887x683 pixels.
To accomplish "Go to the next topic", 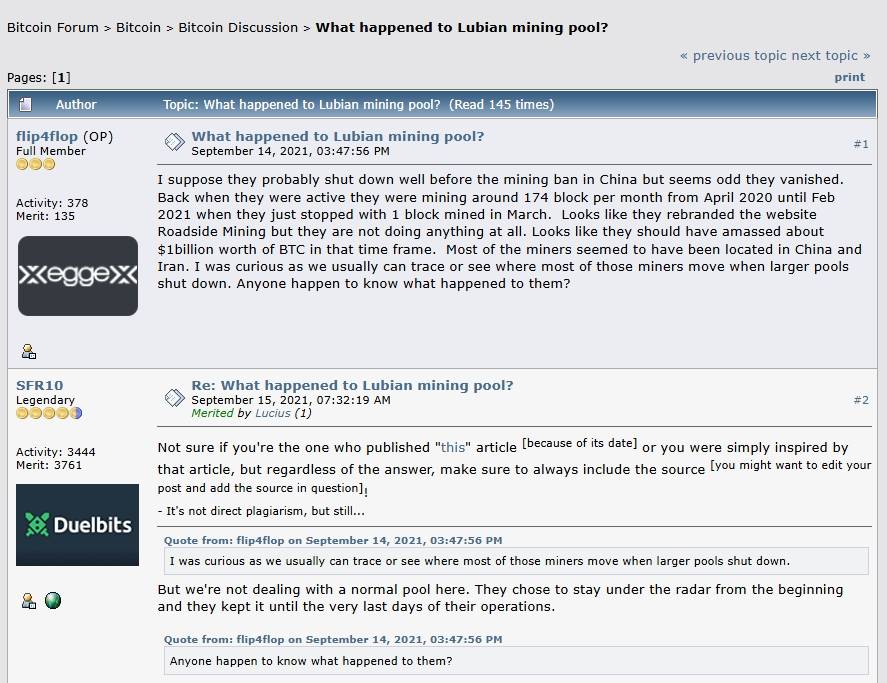I will tap(830, 55).
